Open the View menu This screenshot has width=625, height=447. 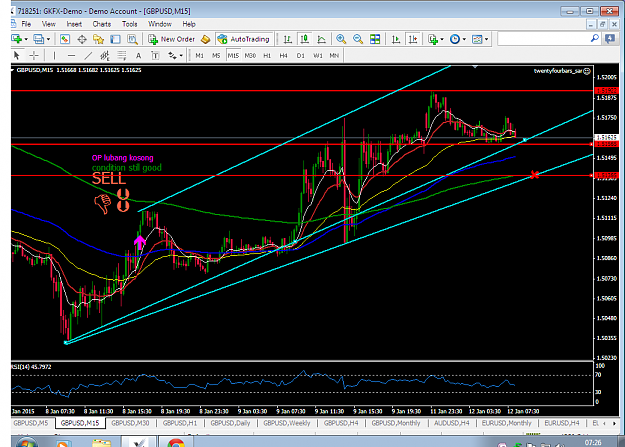[x=49, y=24]
